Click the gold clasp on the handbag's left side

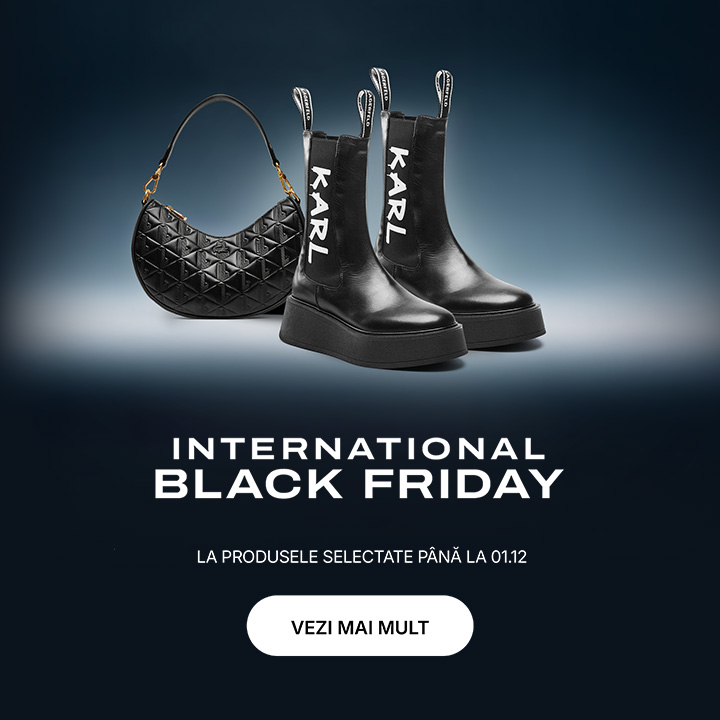153,184
